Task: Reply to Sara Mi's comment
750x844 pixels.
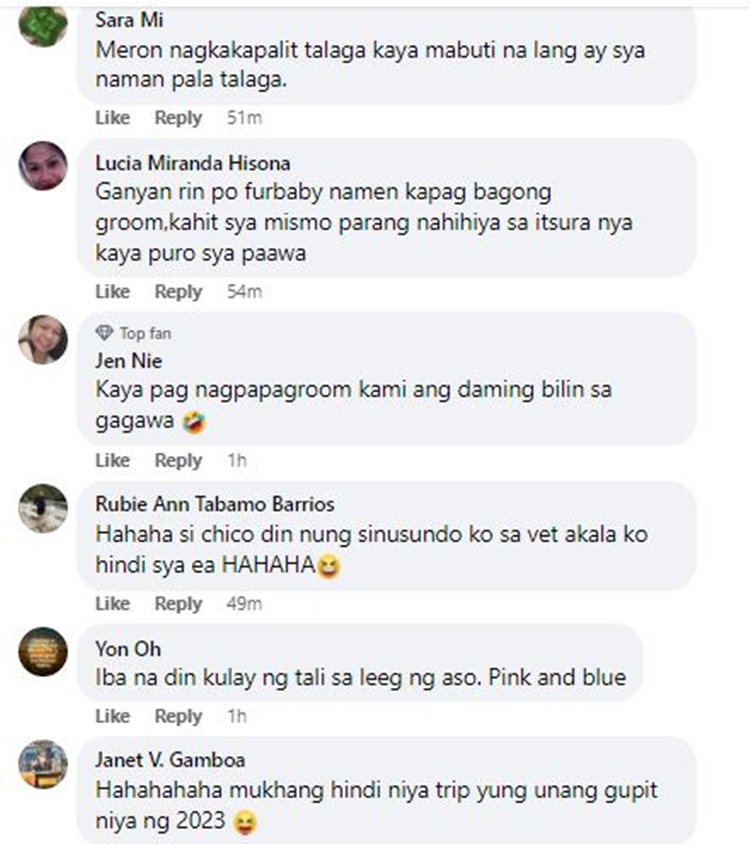Action: click(x=178, y=117)
